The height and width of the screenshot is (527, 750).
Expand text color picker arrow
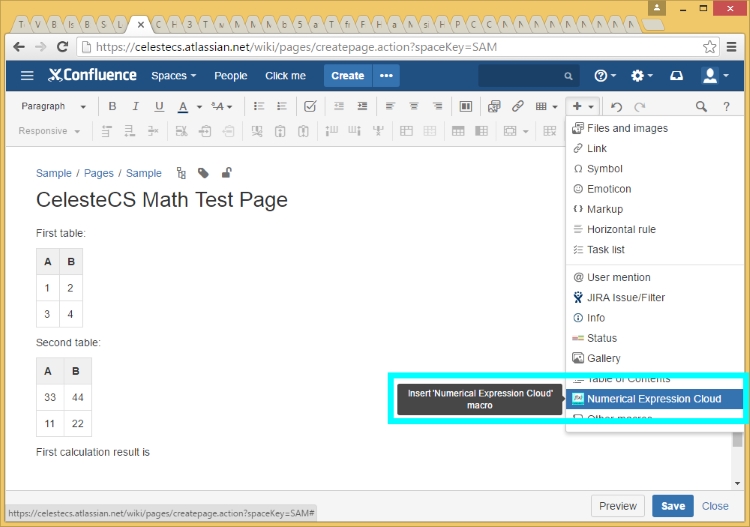199,107
